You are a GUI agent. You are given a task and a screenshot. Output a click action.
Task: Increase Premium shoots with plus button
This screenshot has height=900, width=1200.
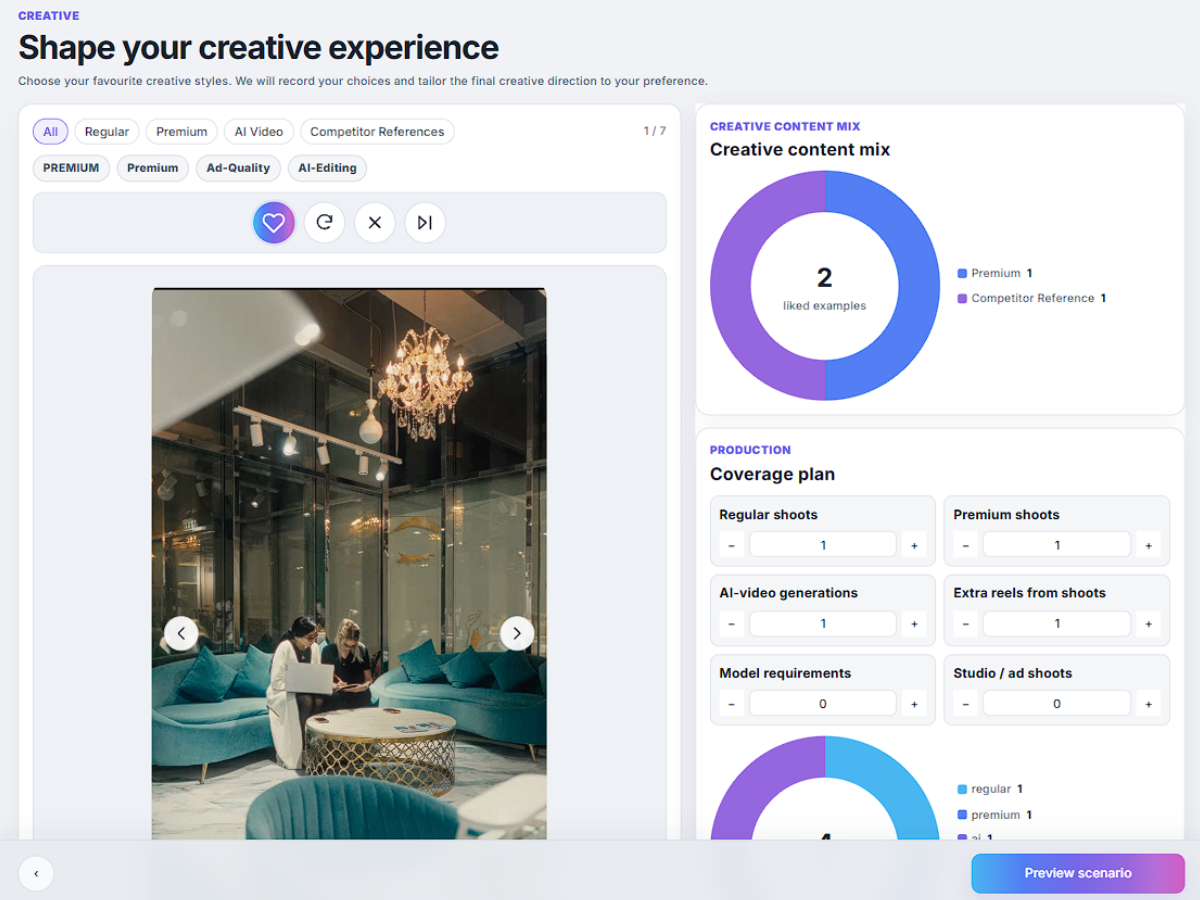(x=1148, y=545)
